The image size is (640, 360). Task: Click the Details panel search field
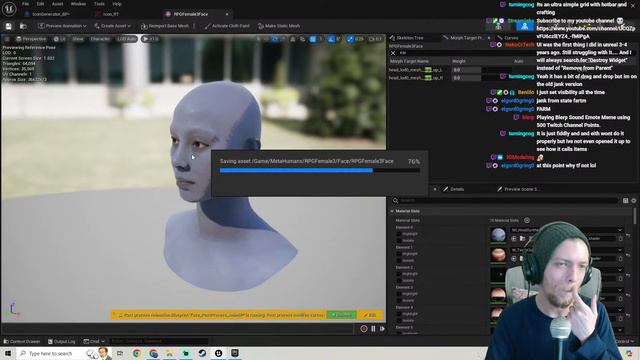(x=505, y=200)
